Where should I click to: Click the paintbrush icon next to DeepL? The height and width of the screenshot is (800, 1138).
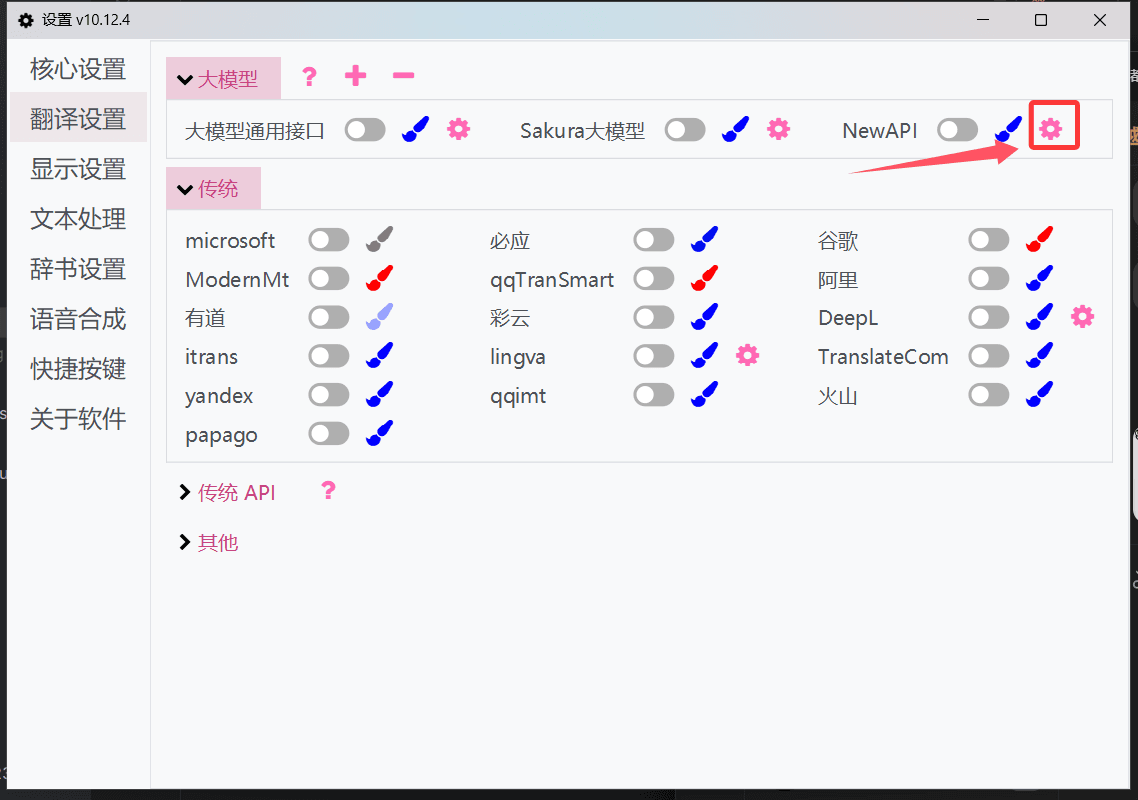(x=1040, y=316)
